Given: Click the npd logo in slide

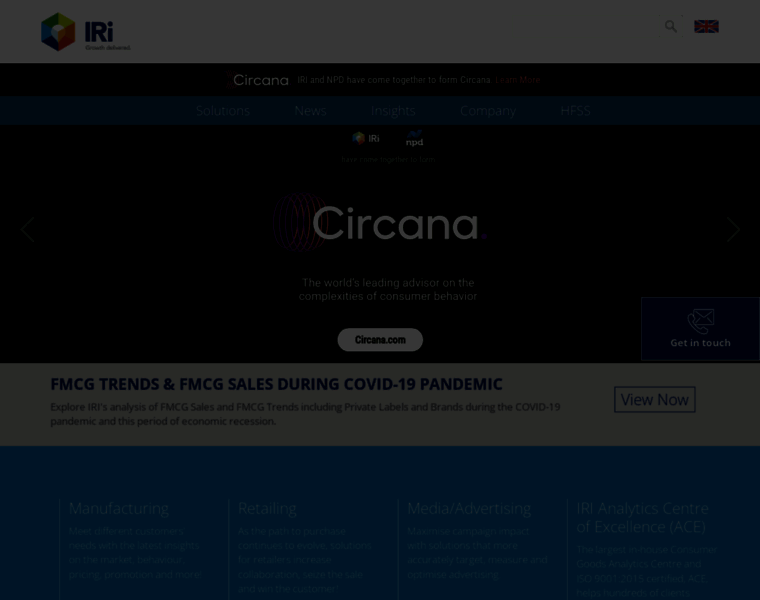Looking at the screenshot, I should point(414,139).
